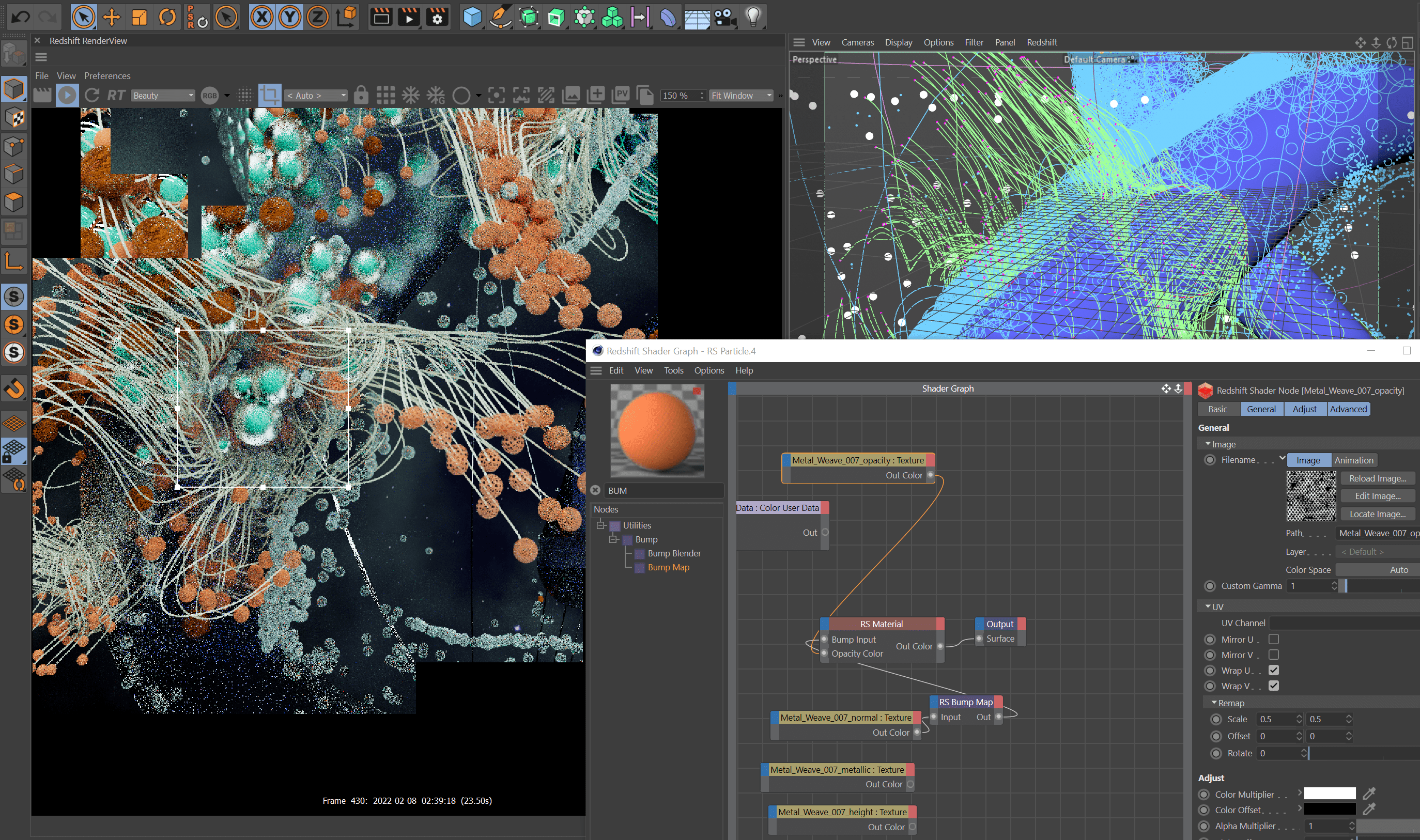Open the Beauty AOV dropdown
This screenshot has width=1420, height=840.
pos(163,96)
